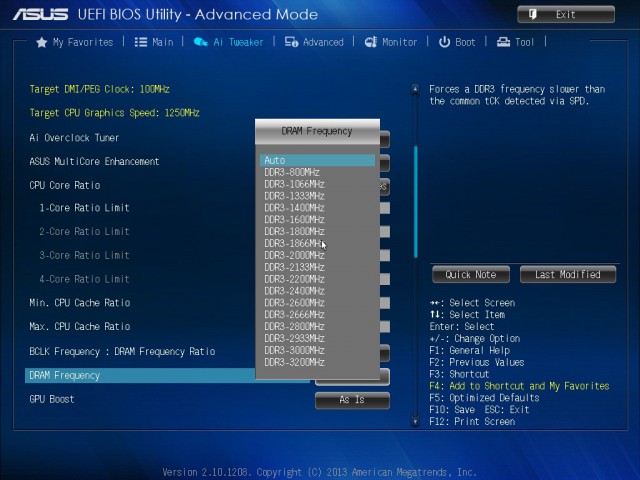The image size is (640, 480).
Task: Click F4: Add to Shortcut and My Favorites
Action: pyautogui.click(x=519, y=386)
